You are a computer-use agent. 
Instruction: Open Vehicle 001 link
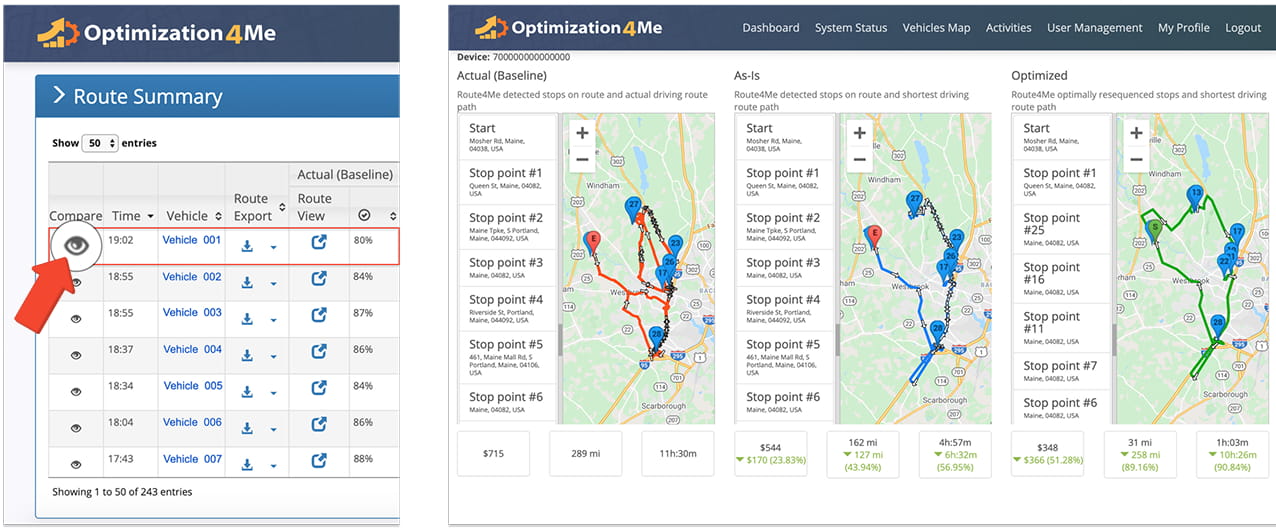coord(192,240)
